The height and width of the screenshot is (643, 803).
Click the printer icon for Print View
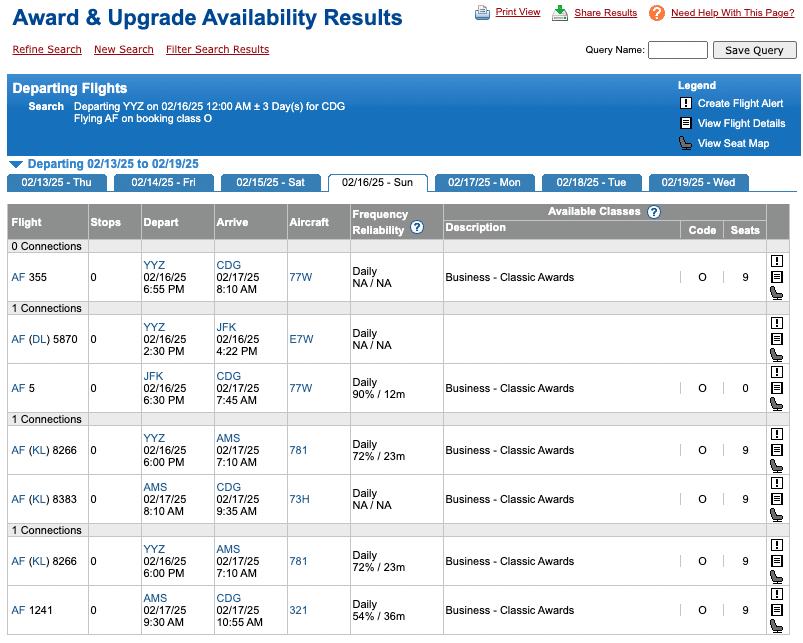click(x=482, y=13)
